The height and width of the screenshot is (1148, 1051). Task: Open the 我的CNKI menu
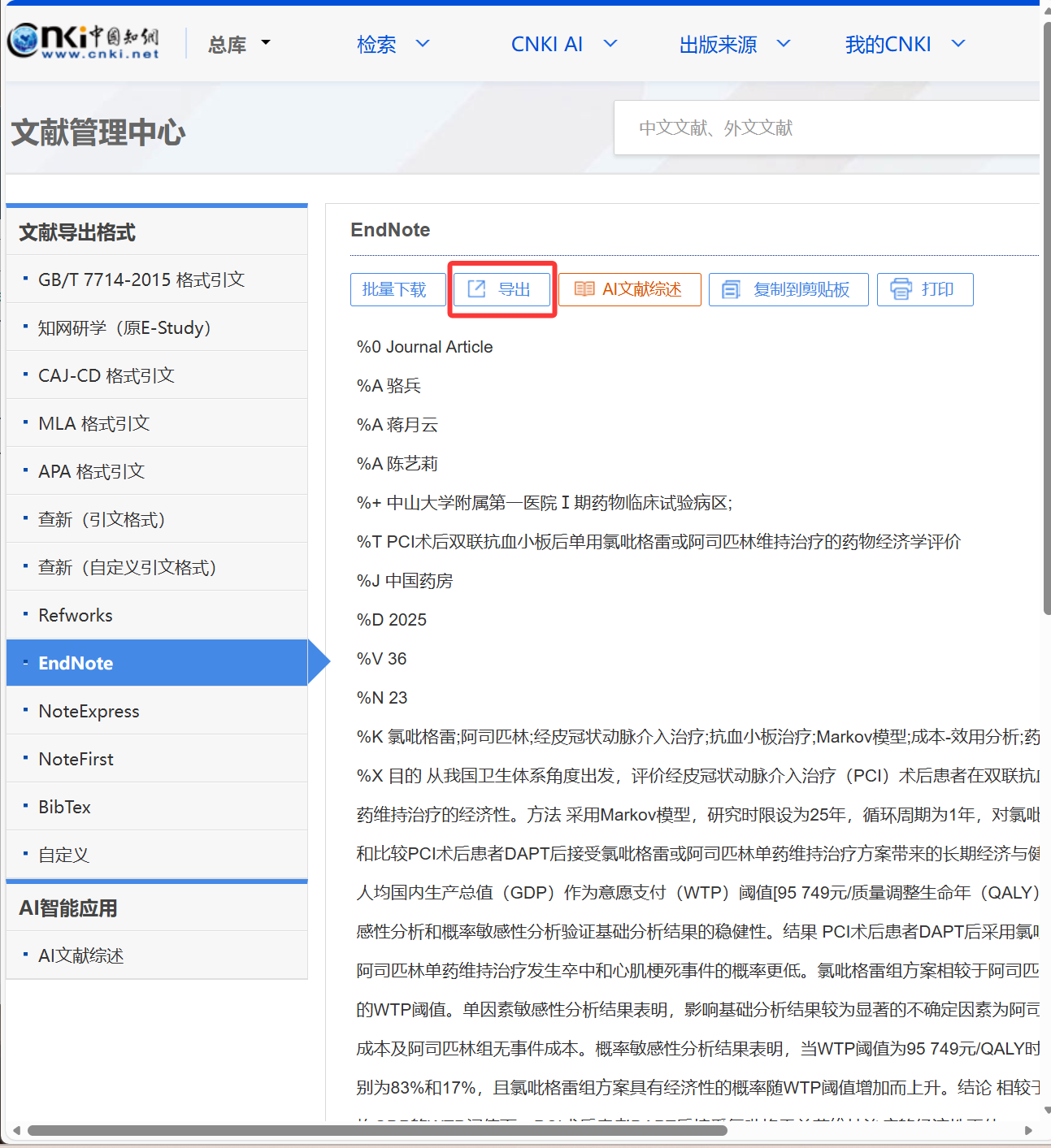888,44
